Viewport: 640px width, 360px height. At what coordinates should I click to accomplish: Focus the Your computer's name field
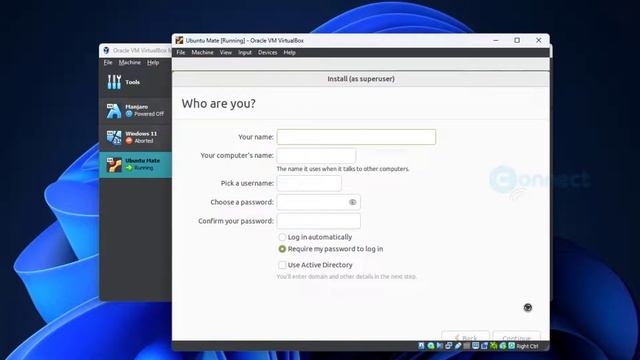(316, 156)
